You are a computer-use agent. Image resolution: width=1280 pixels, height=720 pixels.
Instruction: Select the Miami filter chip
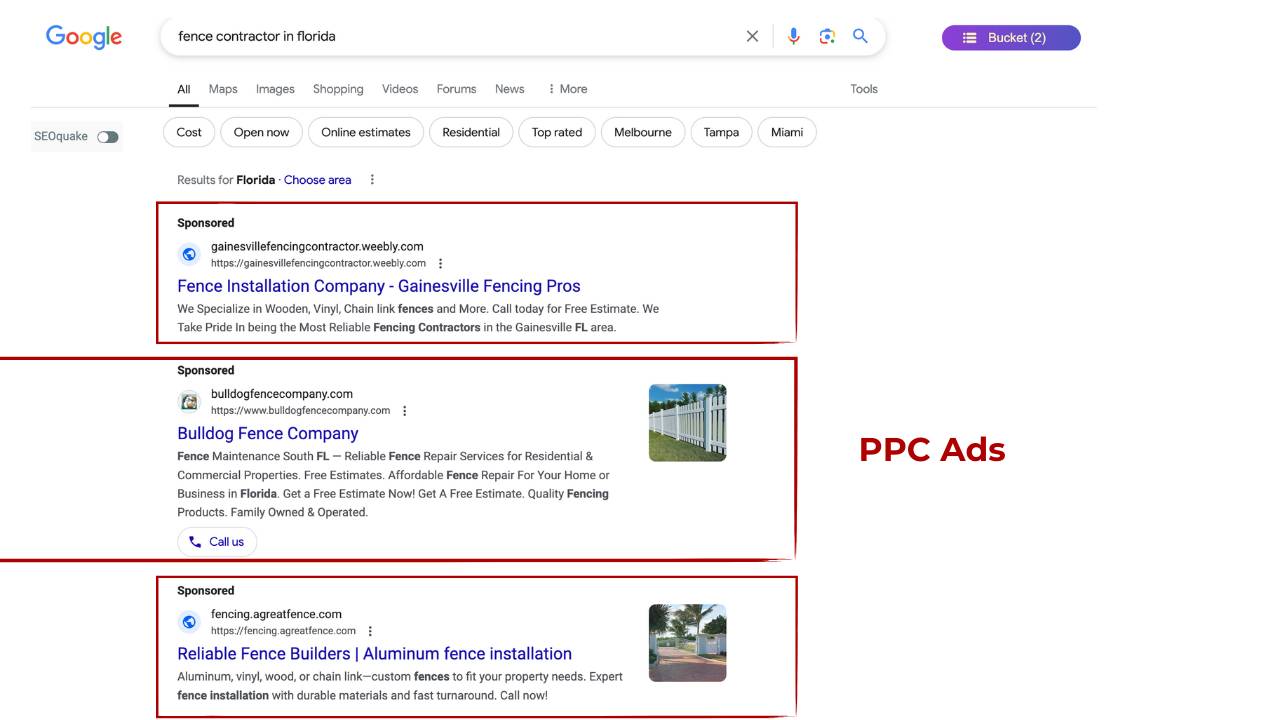[x=787, y=132]
